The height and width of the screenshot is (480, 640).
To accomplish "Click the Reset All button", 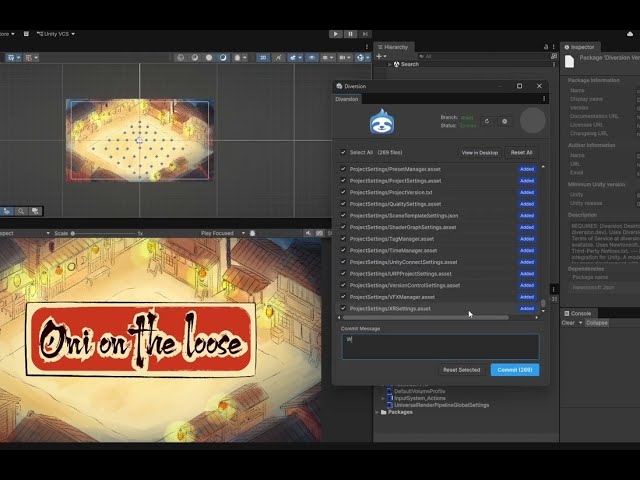I will tap(521, 153).
